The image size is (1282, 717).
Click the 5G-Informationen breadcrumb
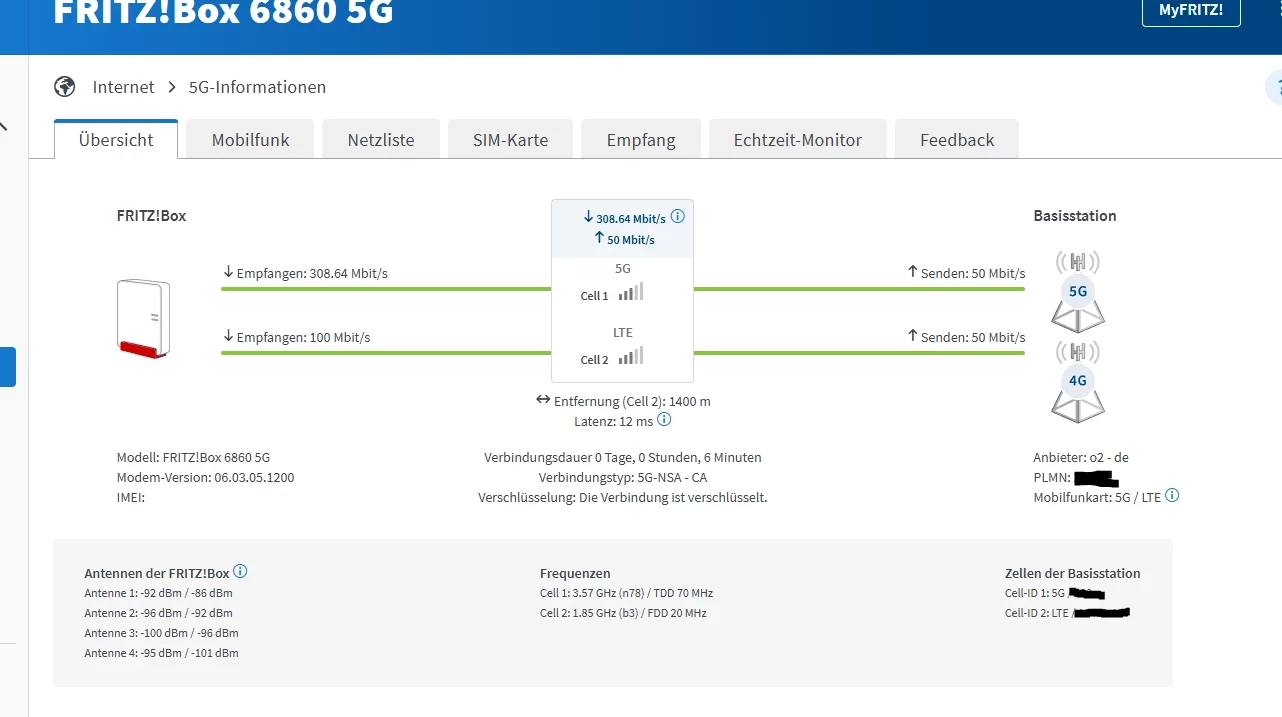click(257, 87)
